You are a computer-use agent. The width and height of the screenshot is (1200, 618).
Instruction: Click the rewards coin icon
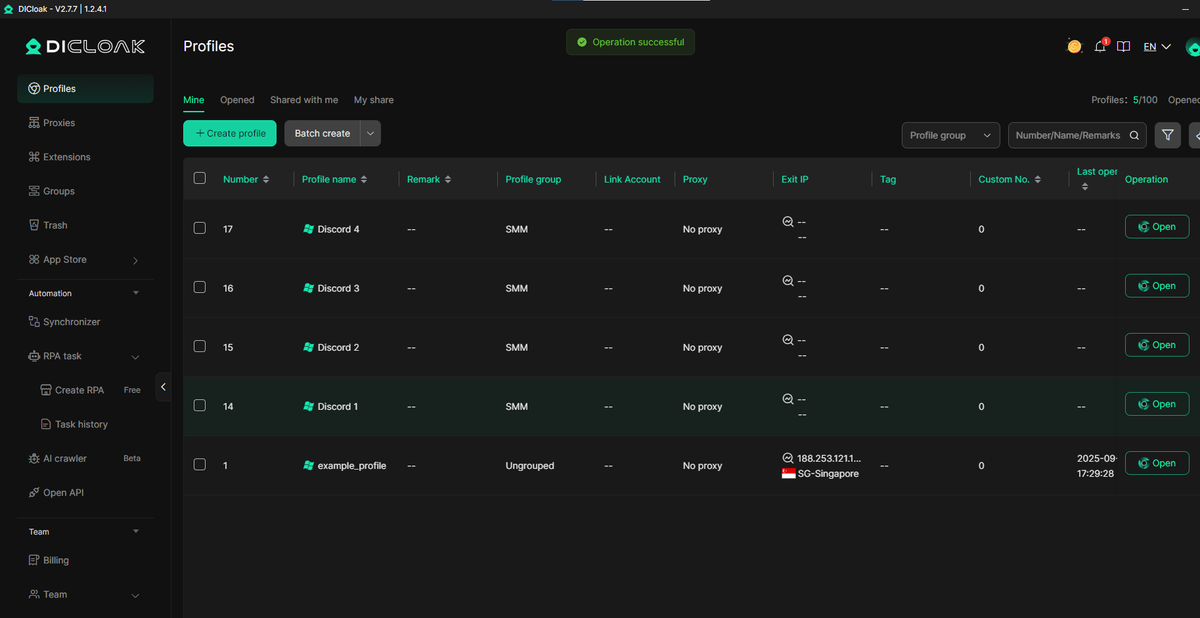coord(1074,45)
